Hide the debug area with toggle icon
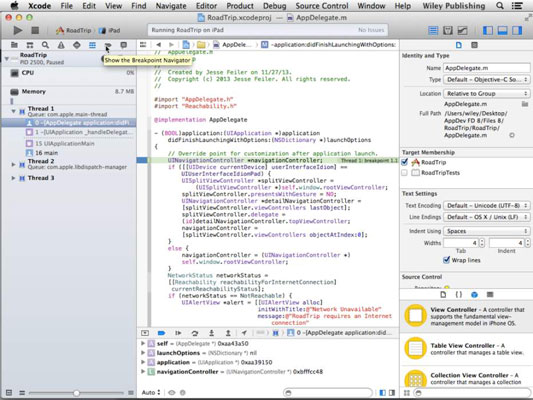This screenshot has height=400, width=533. (145, 333)
